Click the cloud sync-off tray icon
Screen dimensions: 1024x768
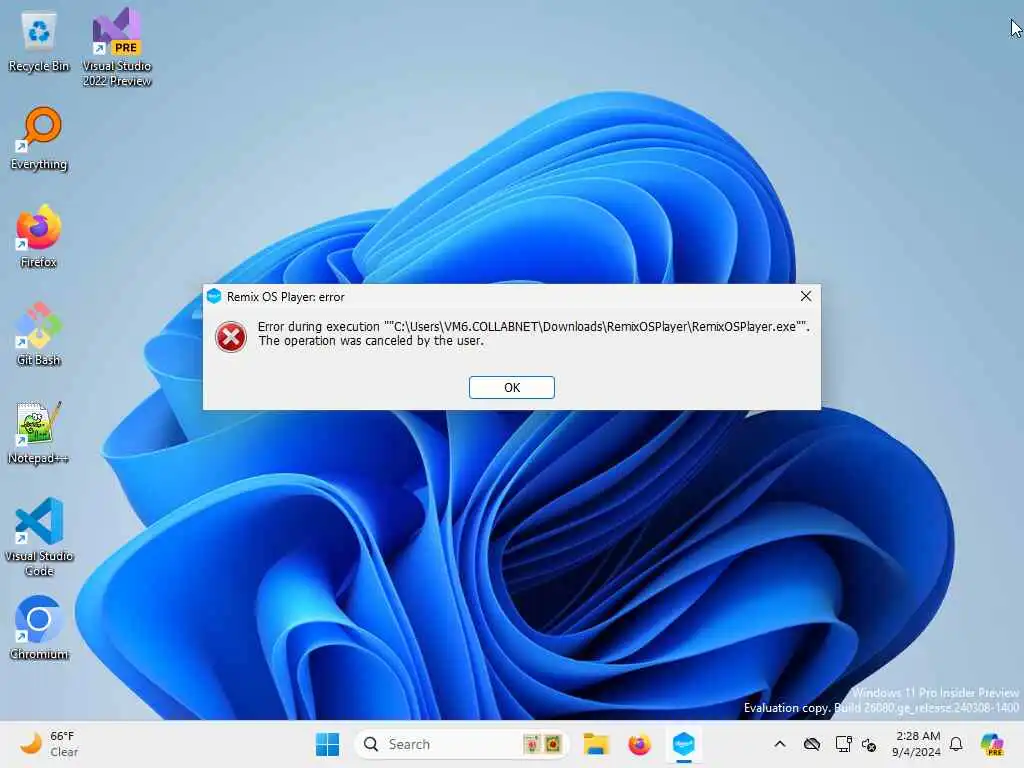tap(812, 744)
